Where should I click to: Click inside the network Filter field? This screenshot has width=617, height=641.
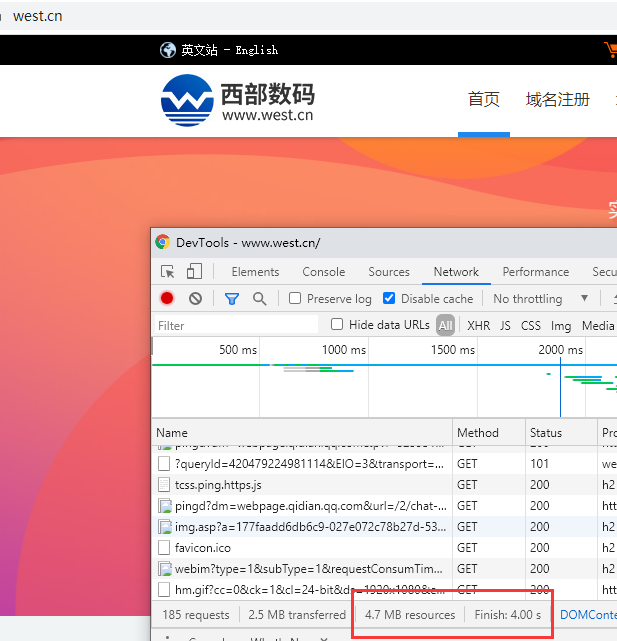pyautogui.click(x=236, y=325)
